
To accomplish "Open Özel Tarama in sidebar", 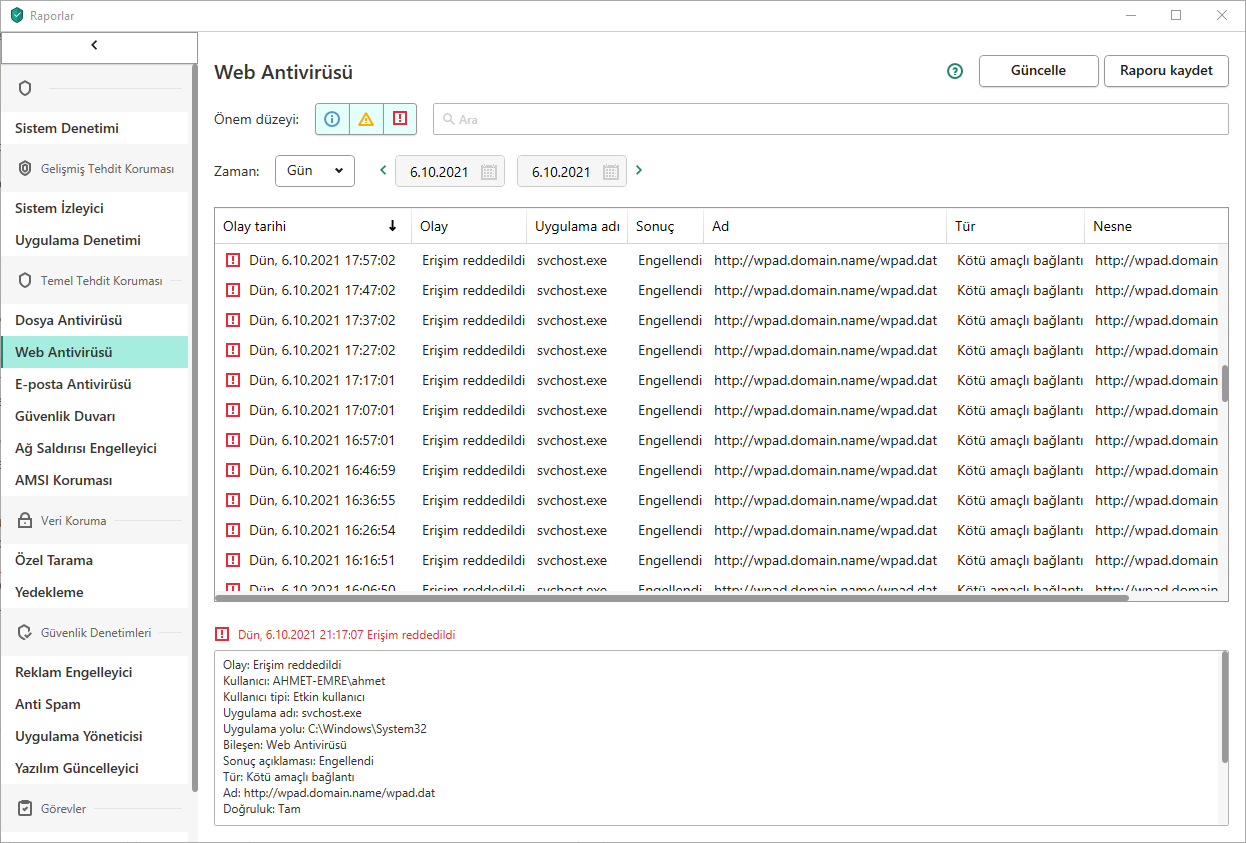I will (94, 560).
